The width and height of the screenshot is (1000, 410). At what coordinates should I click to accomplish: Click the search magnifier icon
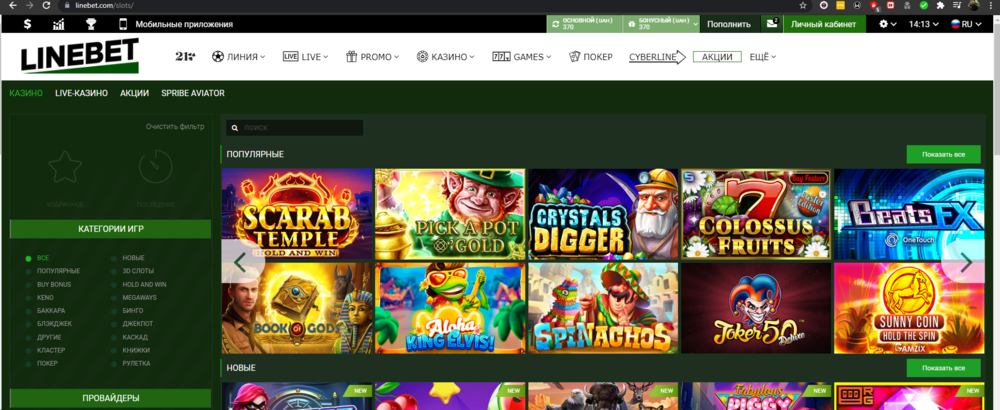tap(236, 128)
